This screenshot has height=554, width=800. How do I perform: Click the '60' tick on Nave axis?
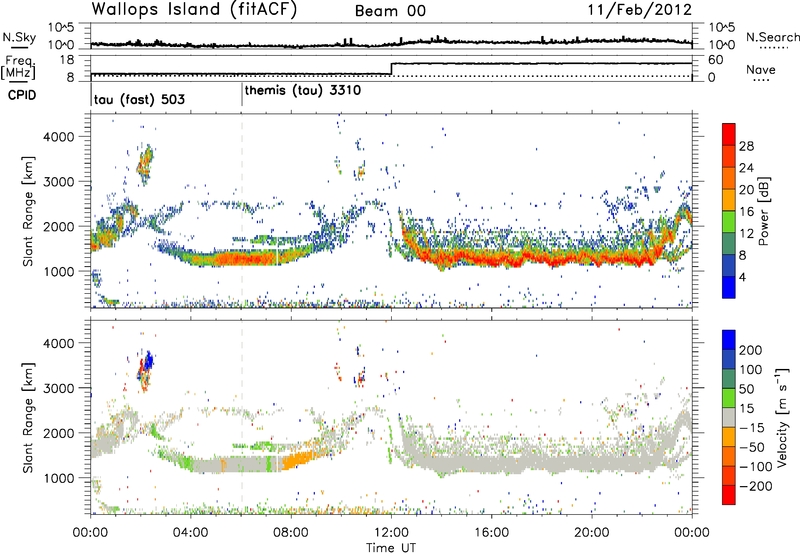click(715, 60)
